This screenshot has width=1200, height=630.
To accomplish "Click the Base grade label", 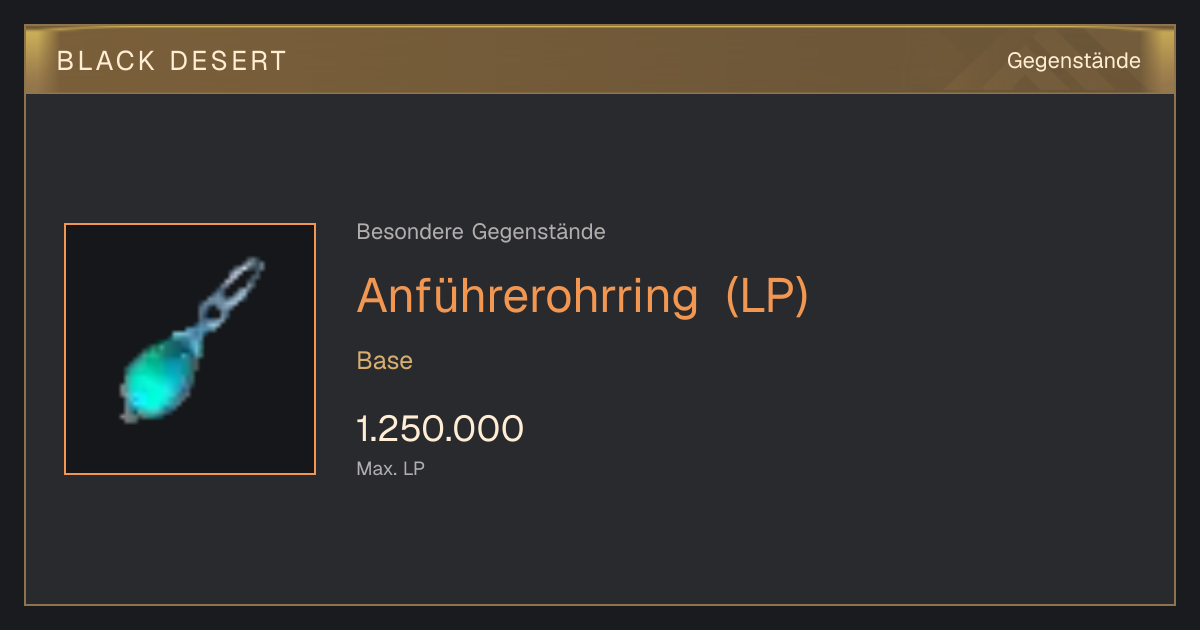I will tap(385, 361).
